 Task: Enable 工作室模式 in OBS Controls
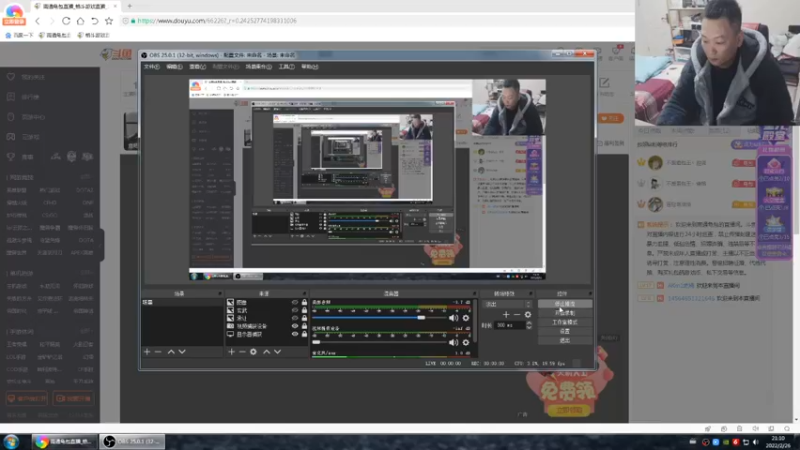[565, 322]
